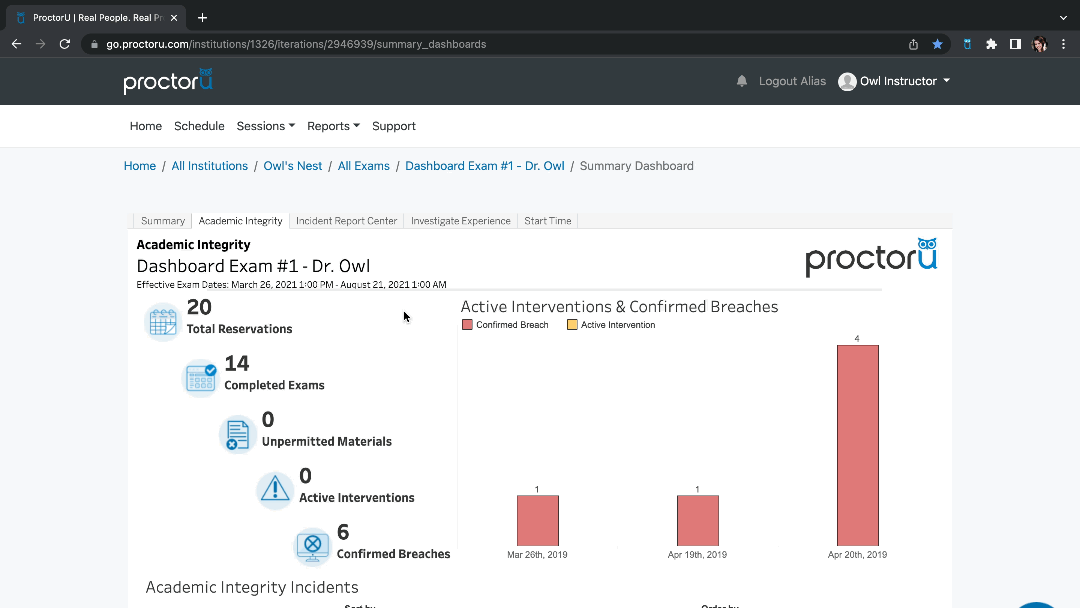Viewport: 1080px width, 608px height.
Task: Expand the Sessions dropdown menu
Action: click(266, 126)
